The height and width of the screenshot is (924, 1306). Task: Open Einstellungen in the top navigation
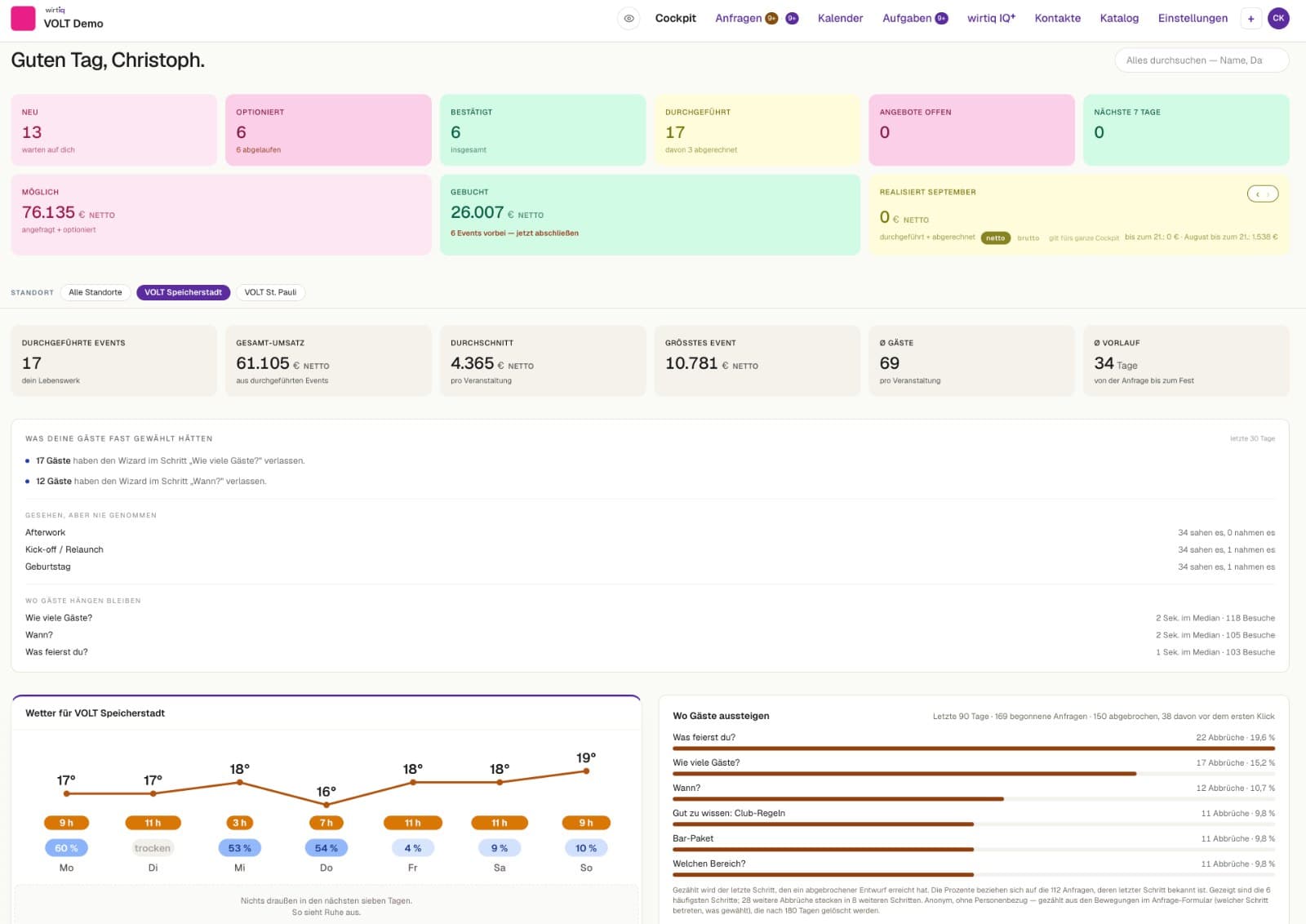[x=1193, y=18]
